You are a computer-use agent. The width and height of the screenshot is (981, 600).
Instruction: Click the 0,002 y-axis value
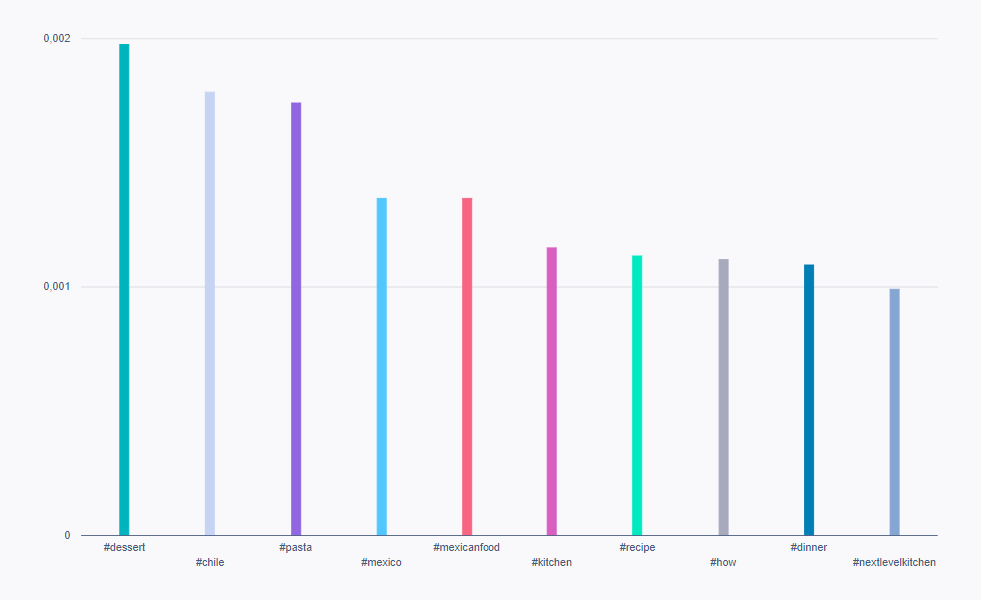[57, 38]
